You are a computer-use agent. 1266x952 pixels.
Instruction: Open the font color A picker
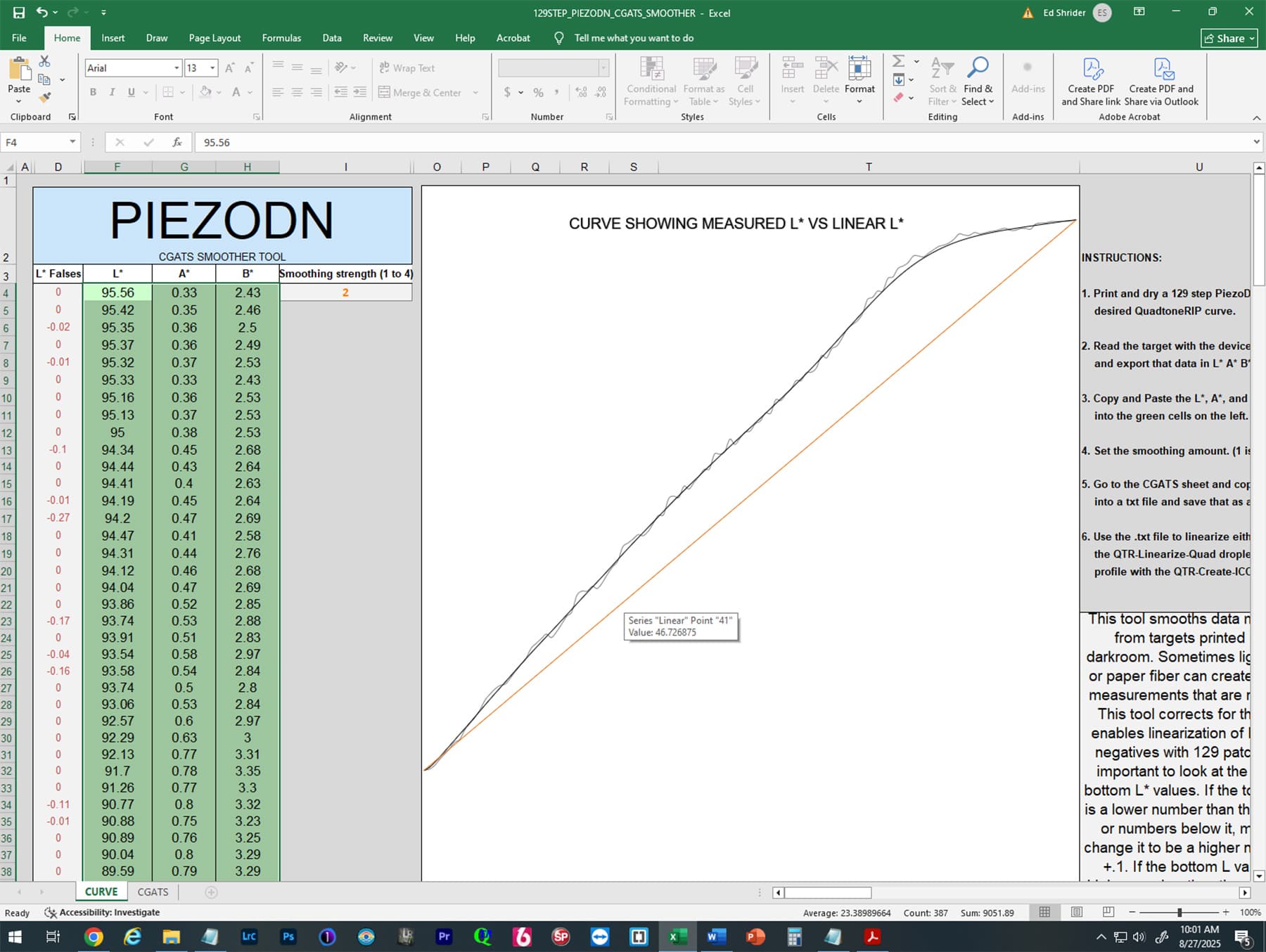click(236, 92)
